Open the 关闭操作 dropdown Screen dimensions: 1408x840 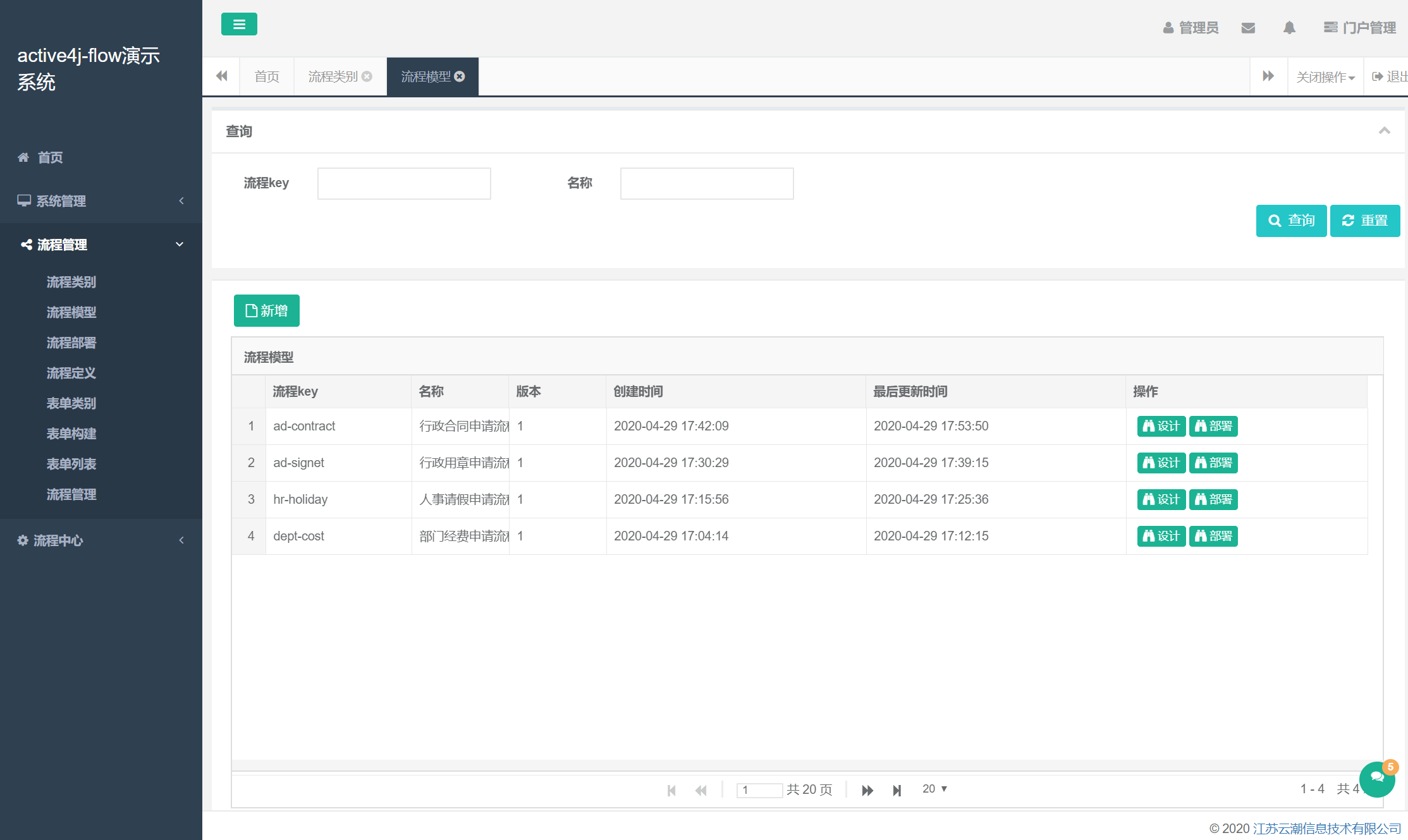1325,77
